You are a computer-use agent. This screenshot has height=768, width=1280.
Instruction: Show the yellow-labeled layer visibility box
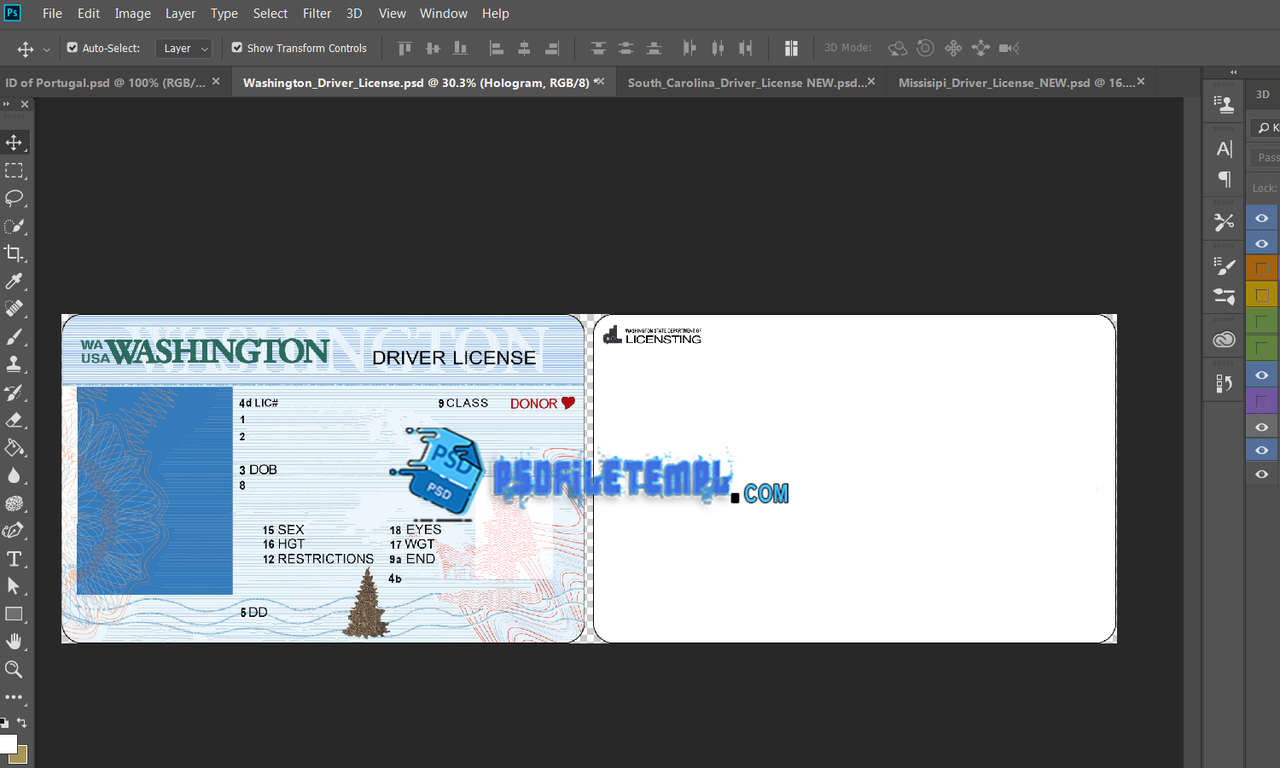coord(1262,295)
